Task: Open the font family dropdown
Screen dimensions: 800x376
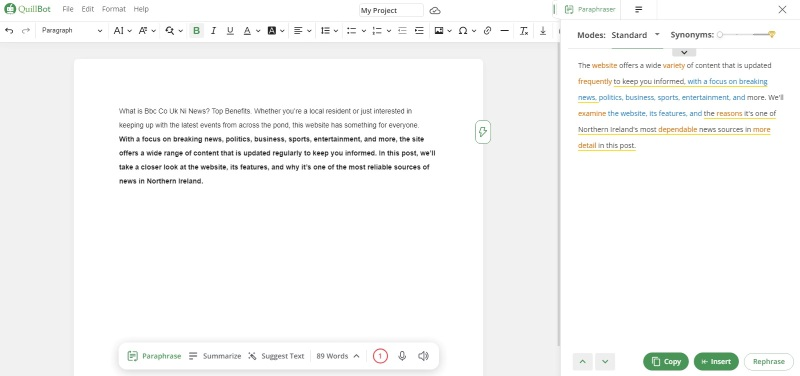Action: [147, 31]
